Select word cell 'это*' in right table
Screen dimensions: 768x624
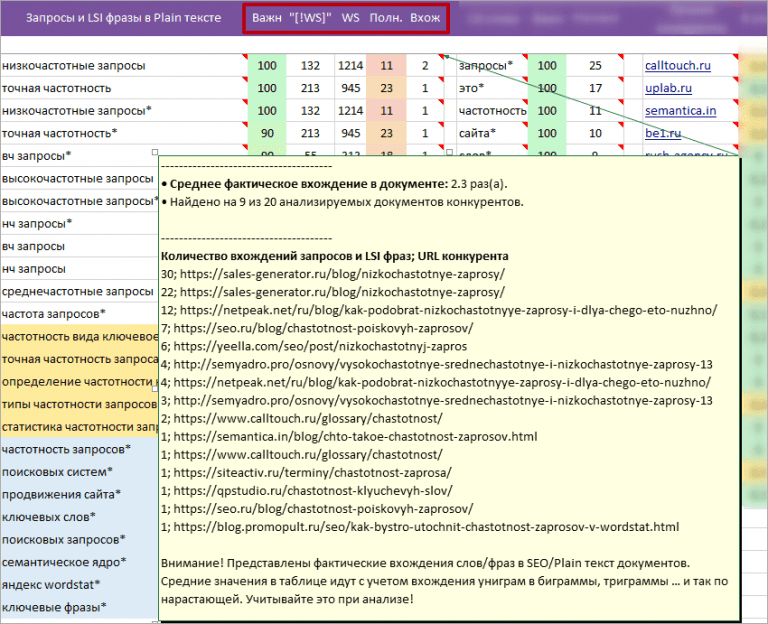click(492, 88)
